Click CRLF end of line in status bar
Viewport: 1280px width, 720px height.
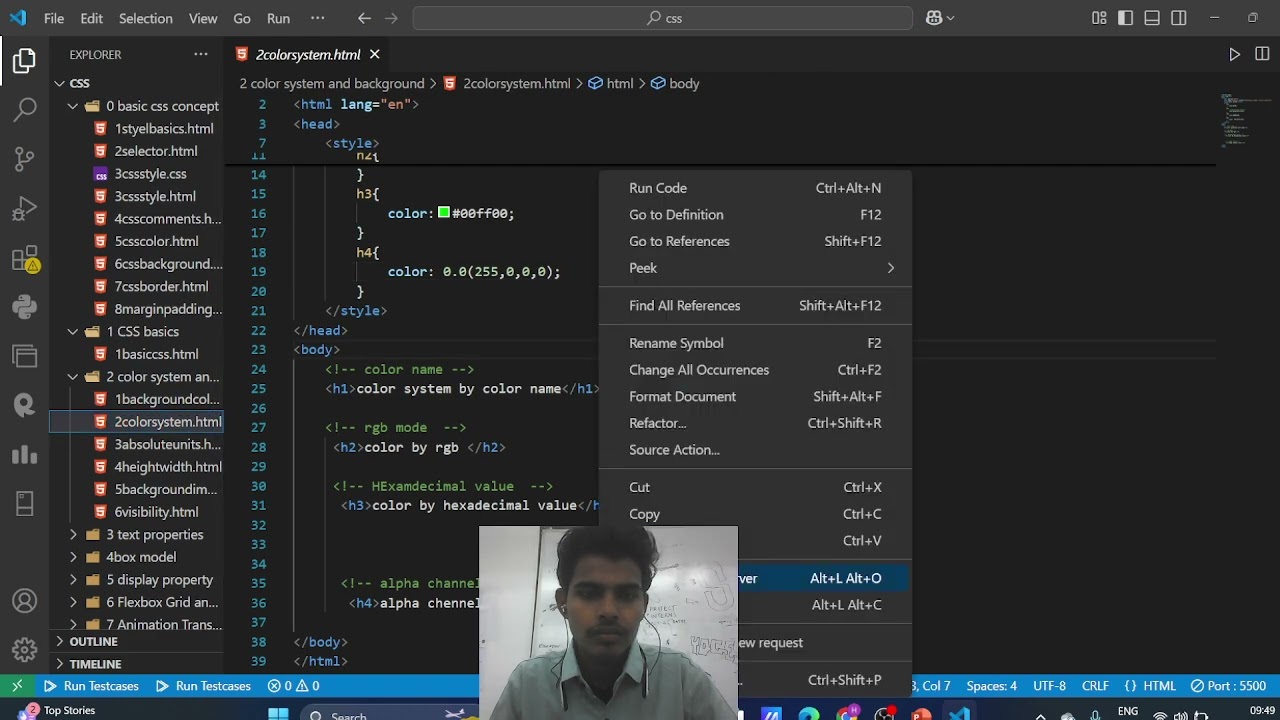coord(1095,686)
